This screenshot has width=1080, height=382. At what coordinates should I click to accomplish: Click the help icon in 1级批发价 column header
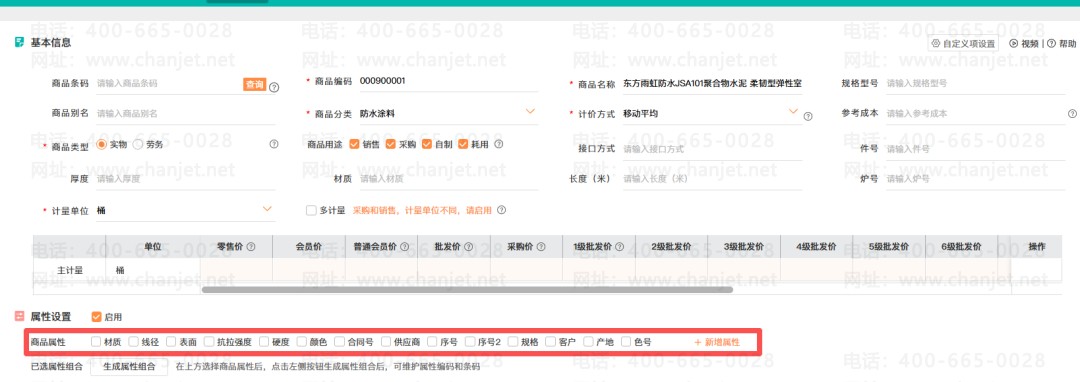tap(619, 246)
